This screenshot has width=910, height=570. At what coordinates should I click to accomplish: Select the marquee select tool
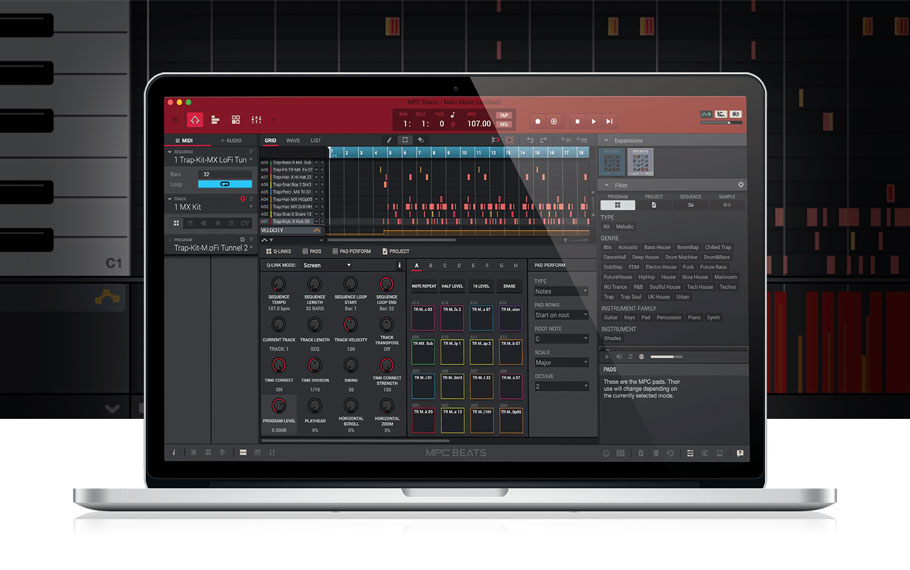point(405,140)
